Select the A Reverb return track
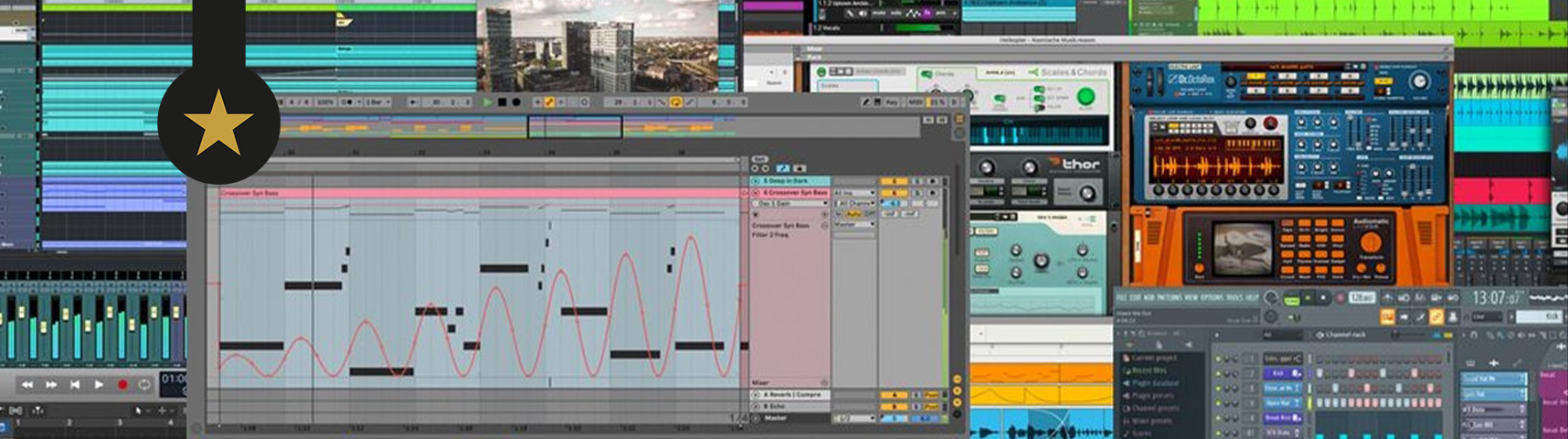The height and width of the screenshot is (439, 1568). [x=790, y=395]
